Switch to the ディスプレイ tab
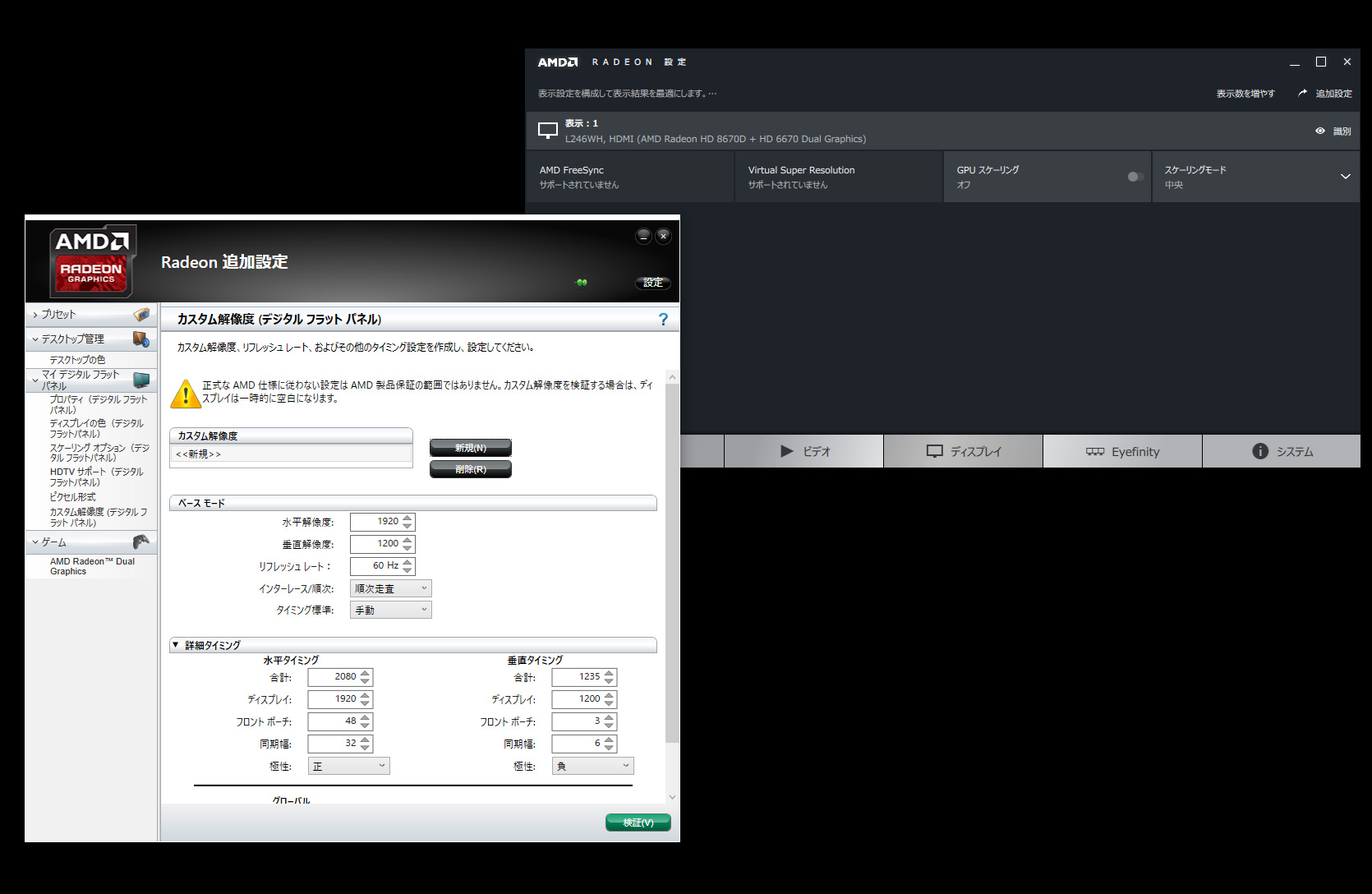 pyautogui.click(x=963, y=451)
